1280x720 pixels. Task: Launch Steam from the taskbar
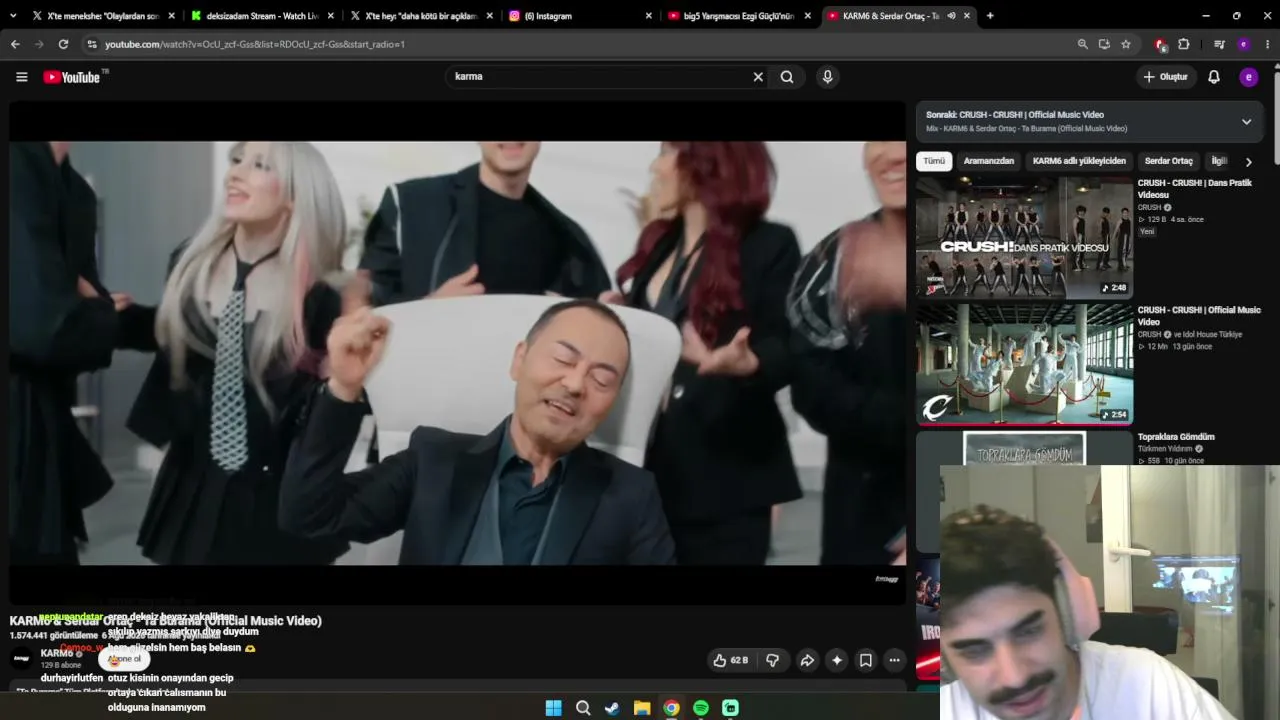612,708
